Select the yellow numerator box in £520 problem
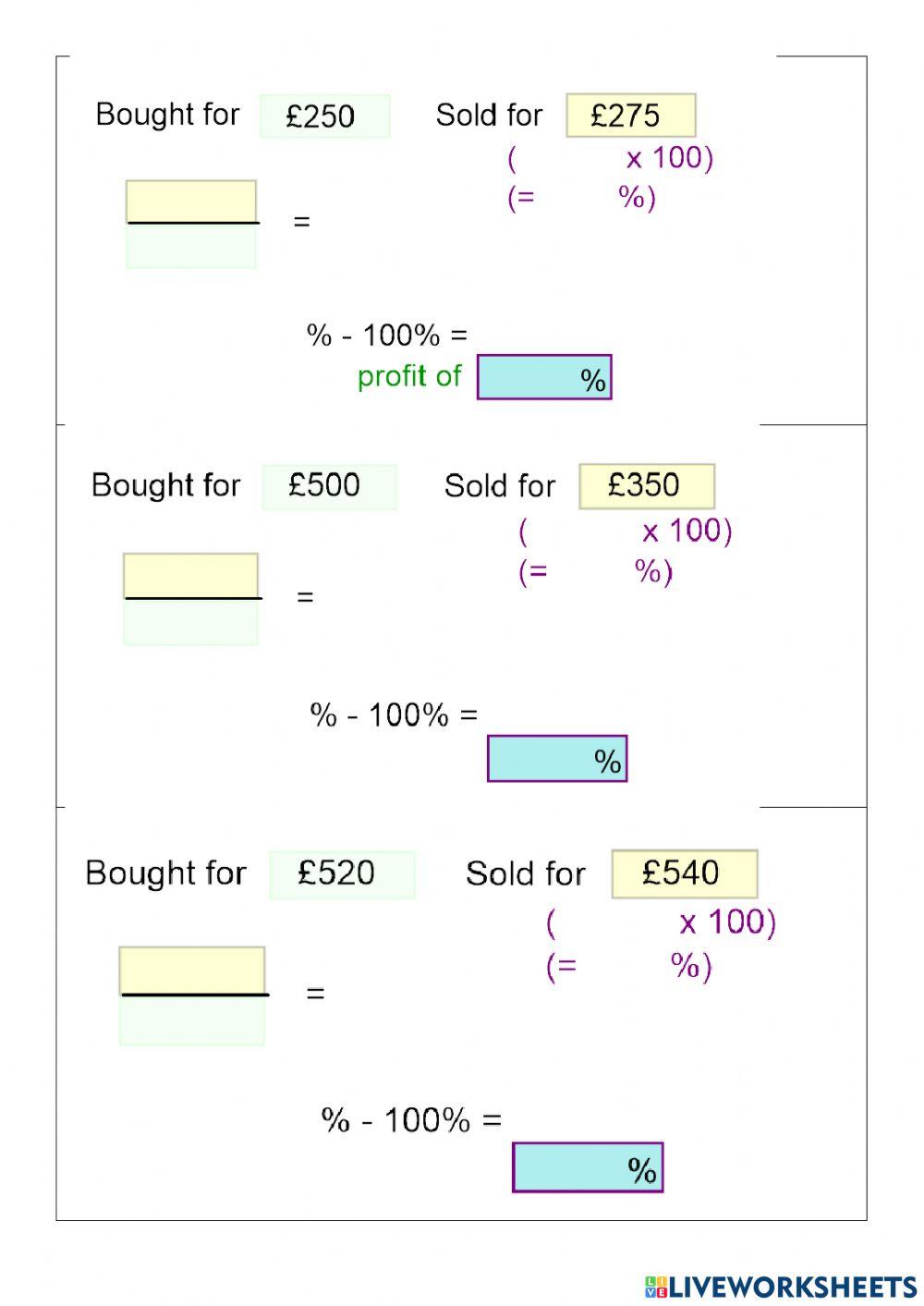 [192, 970]
